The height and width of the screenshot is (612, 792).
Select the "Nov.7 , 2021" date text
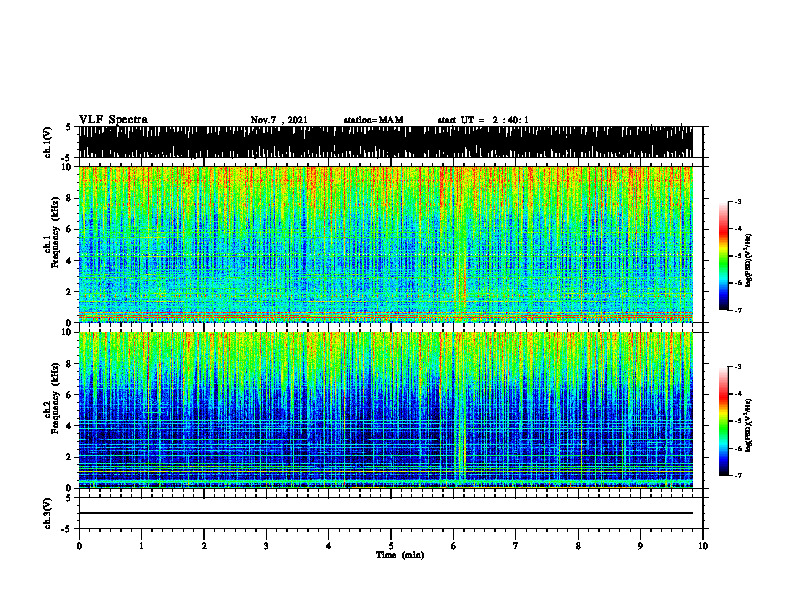pos(279,120)
